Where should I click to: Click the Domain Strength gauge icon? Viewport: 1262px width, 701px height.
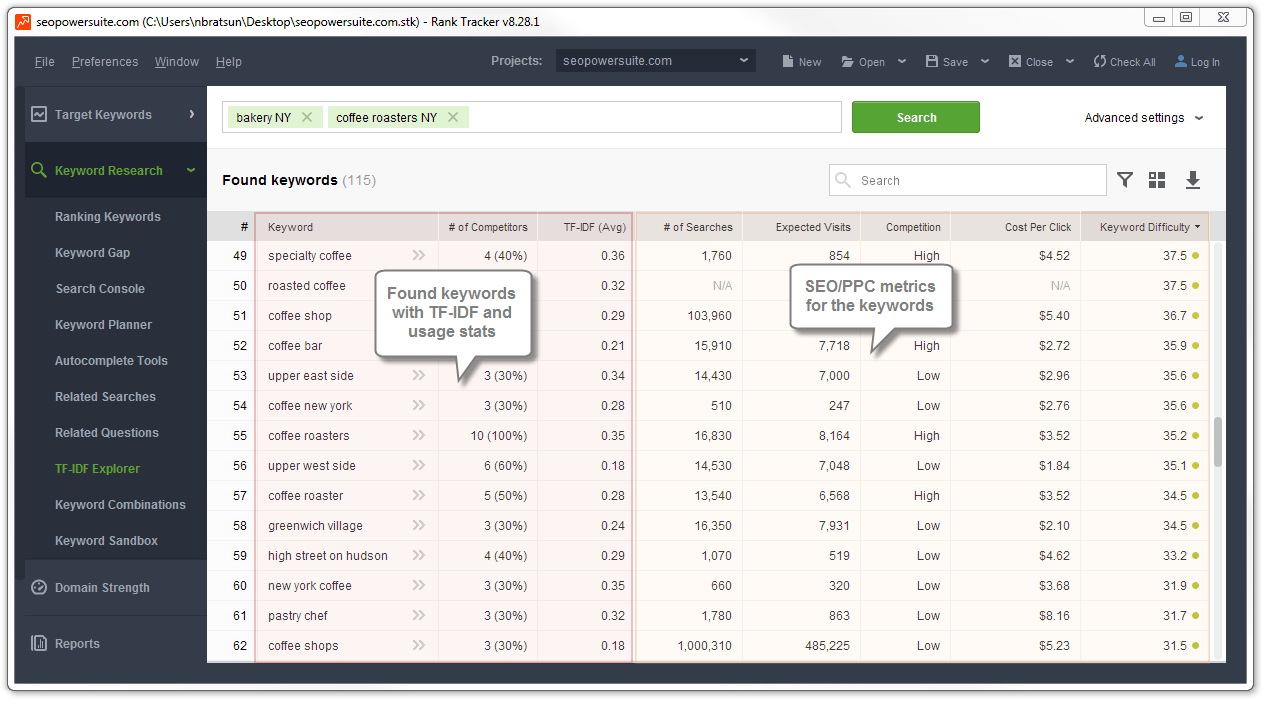(39, 587)
